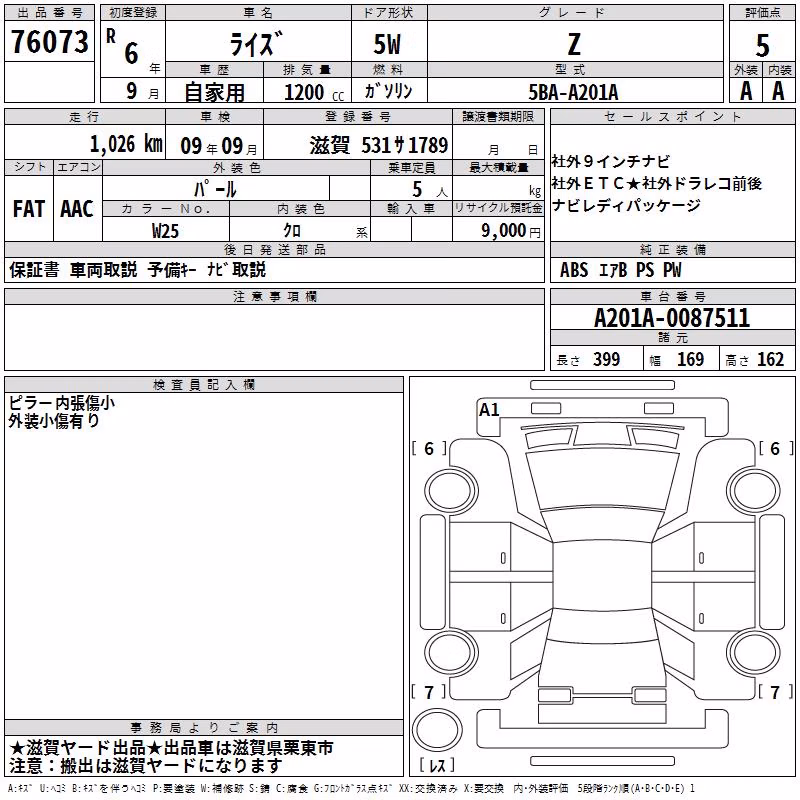
Task: Click the 保証書 item in later-shipped parts
Action: pyautogui.click(x=34, y=270)
